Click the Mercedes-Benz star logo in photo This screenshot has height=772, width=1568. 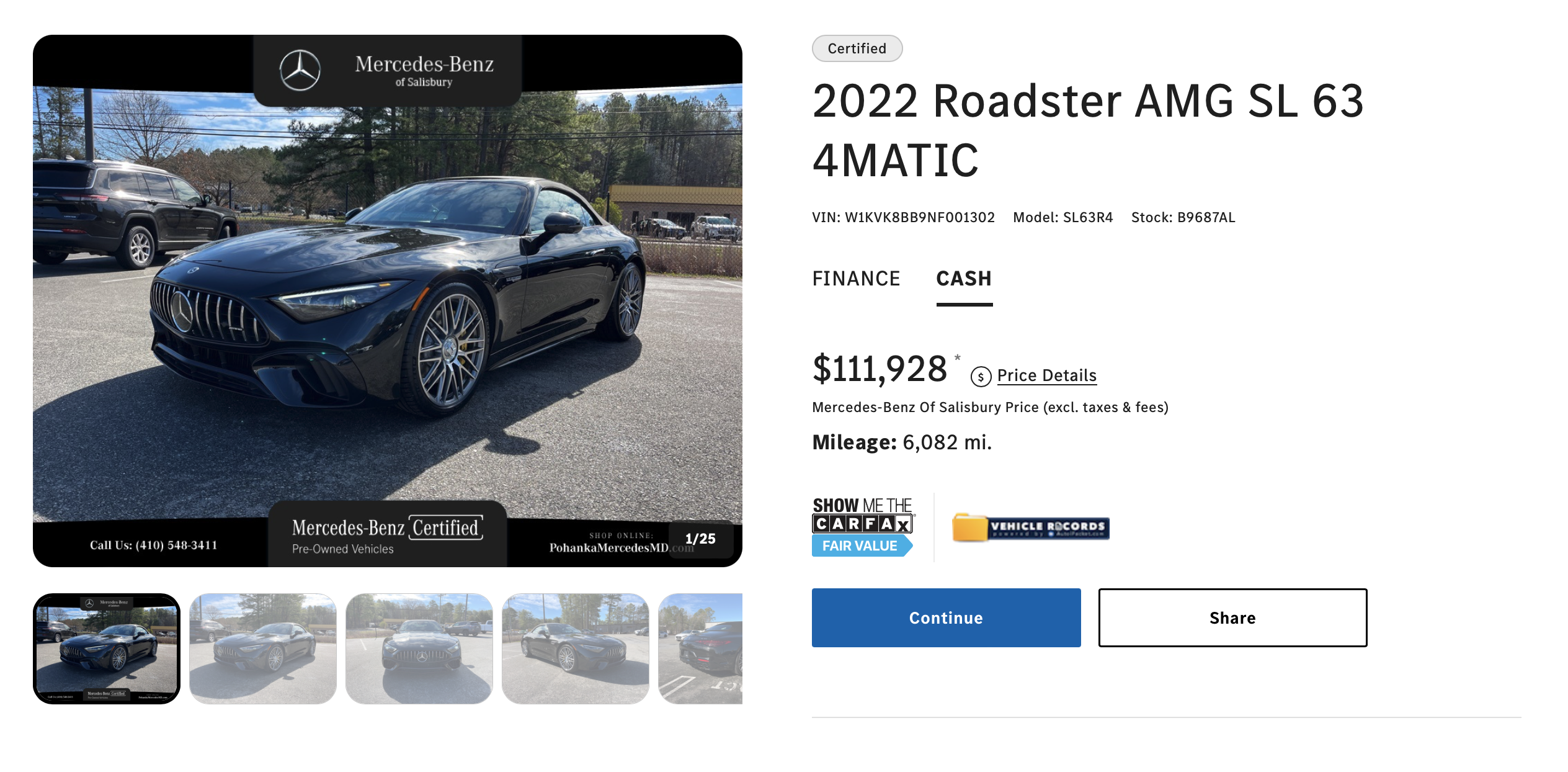(x=300, y=70)
